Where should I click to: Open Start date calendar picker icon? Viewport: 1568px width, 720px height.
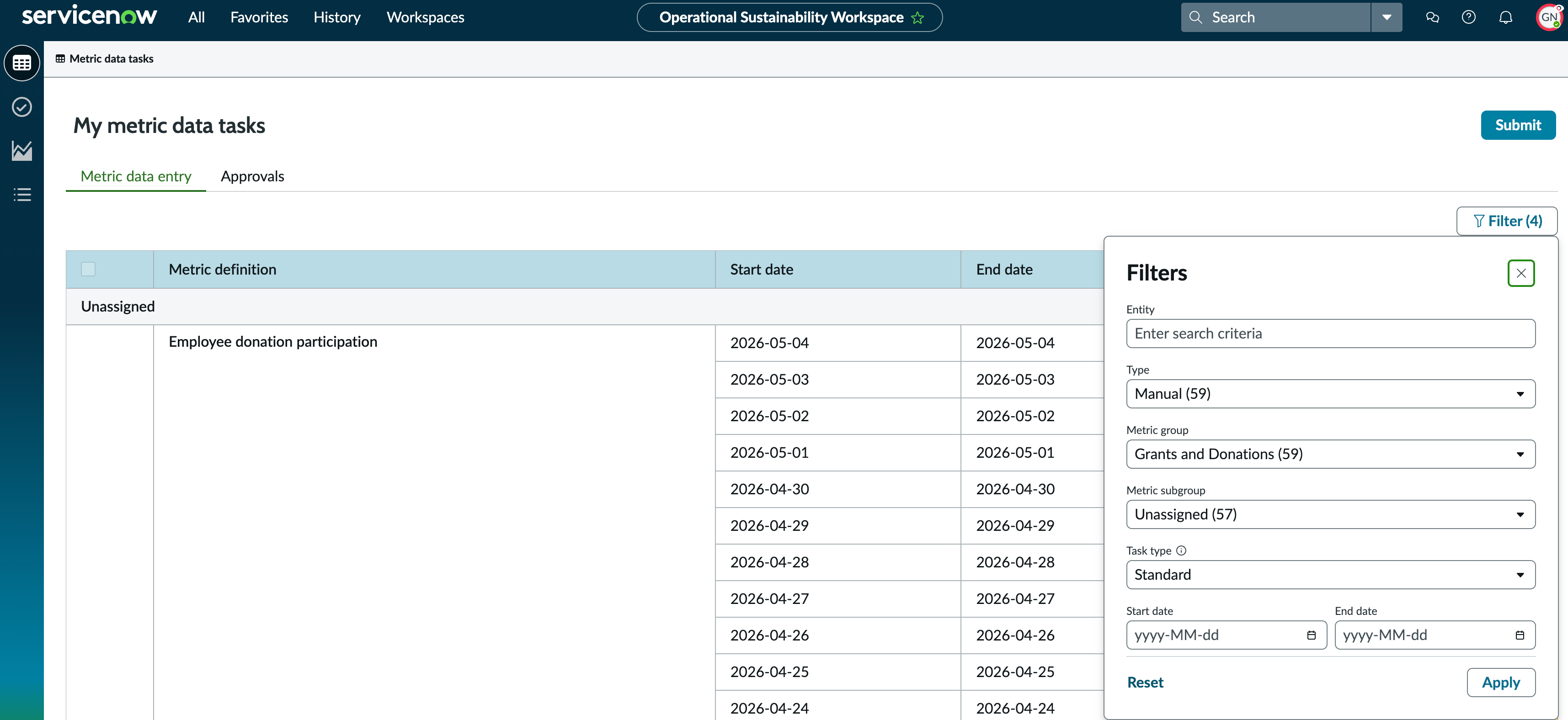coord(1311,635)
